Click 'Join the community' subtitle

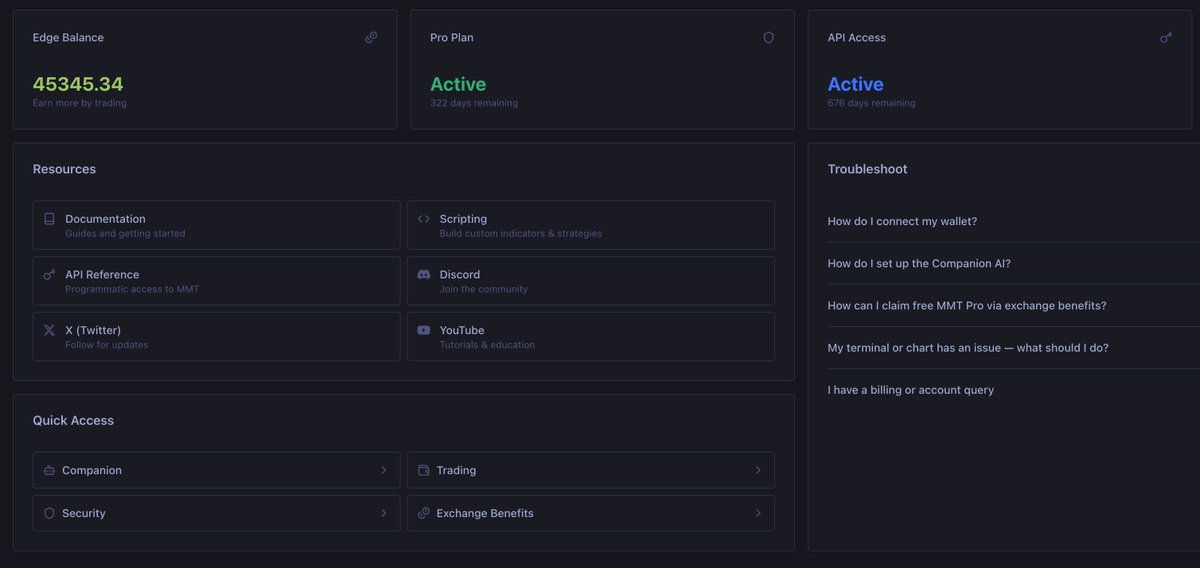tap(484, 289)
